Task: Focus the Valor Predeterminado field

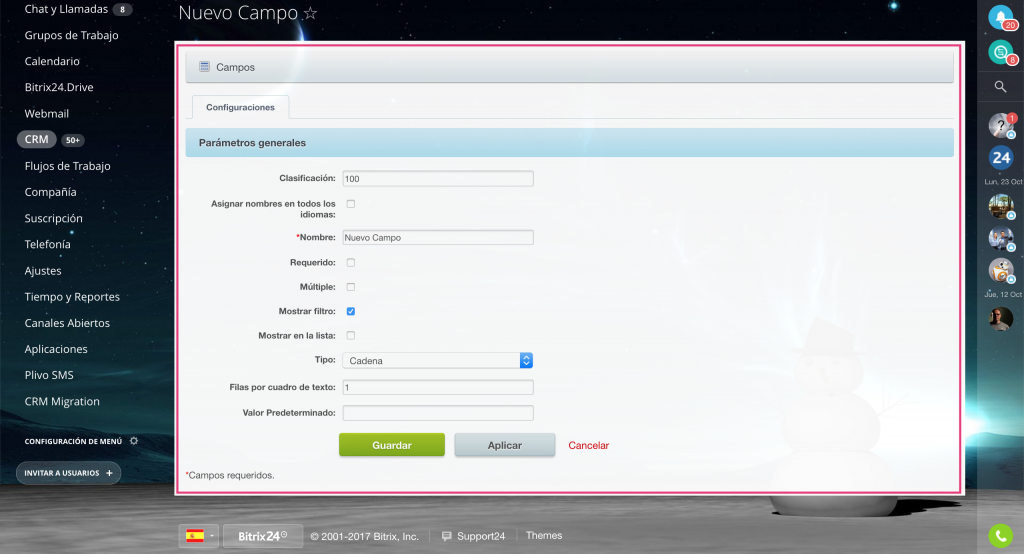Action: [438, 413]
